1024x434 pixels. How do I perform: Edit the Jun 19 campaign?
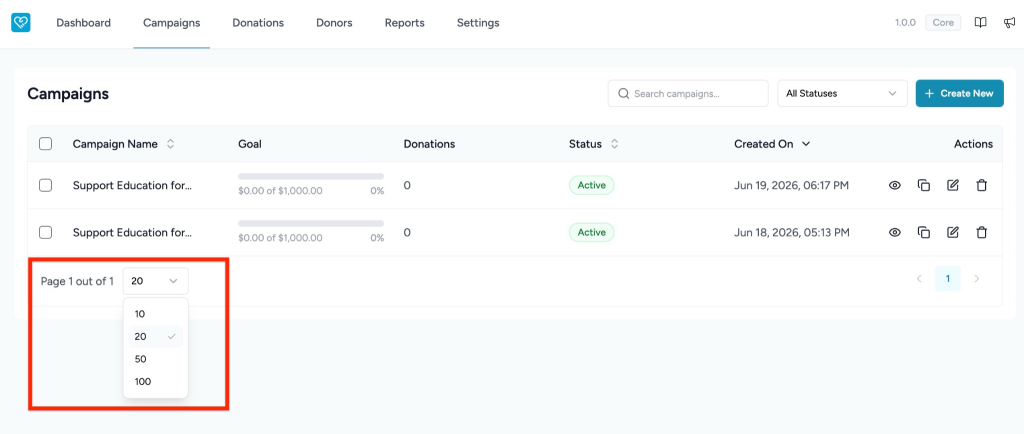click(x=953, y=185)
